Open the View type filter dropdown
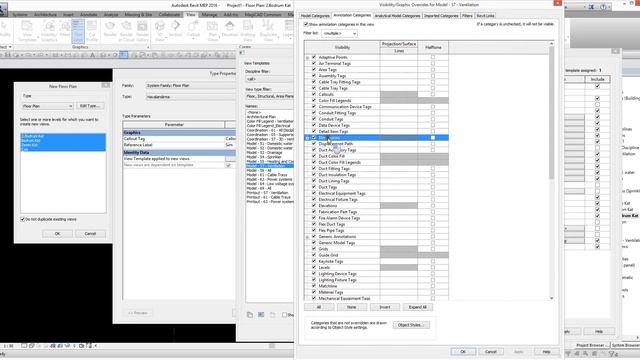The width and height of the screenshot is (640, 360). [x=269, y=96]
